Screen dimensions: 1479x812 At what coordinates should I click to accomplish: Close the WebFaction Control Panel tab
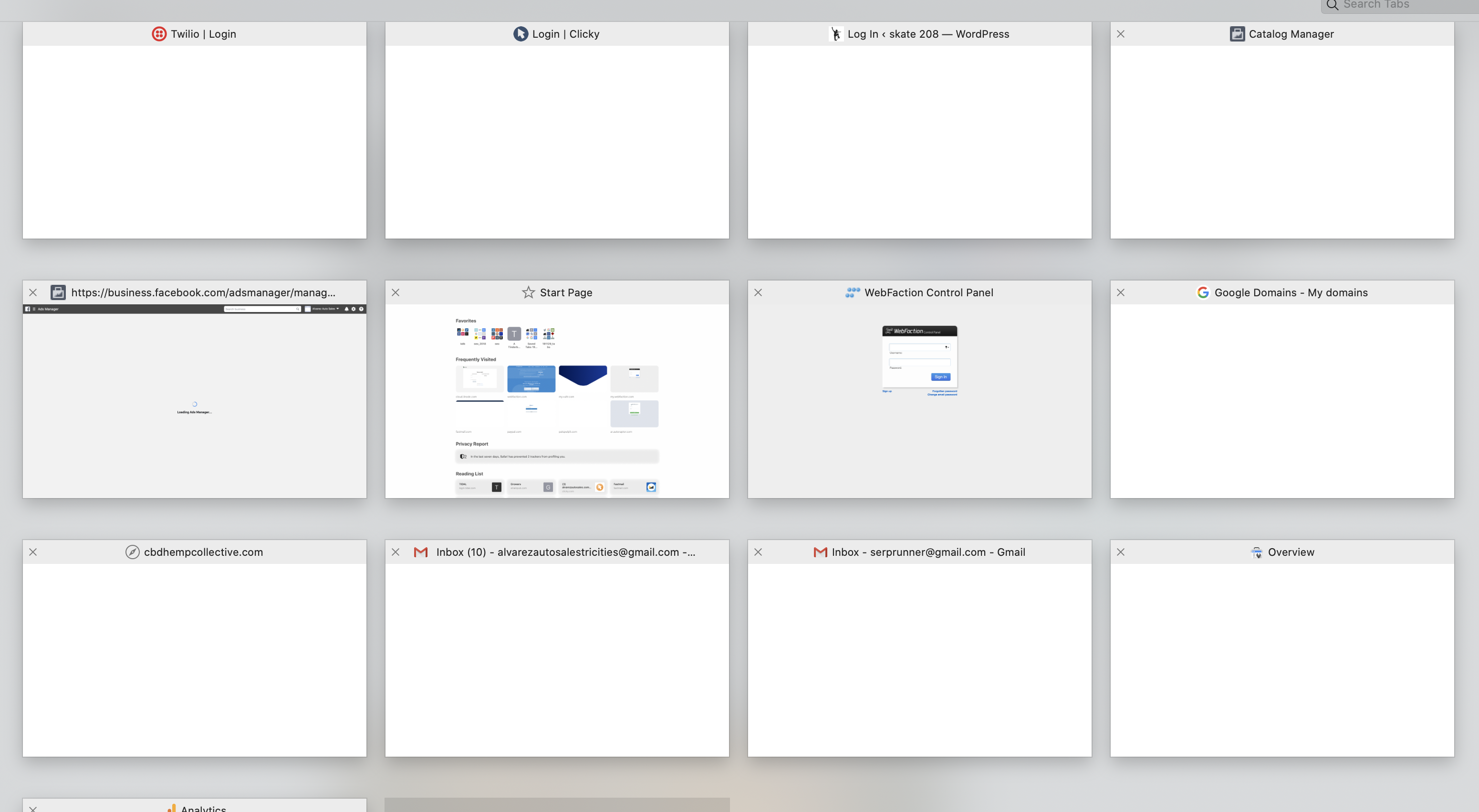click(758, 292)
